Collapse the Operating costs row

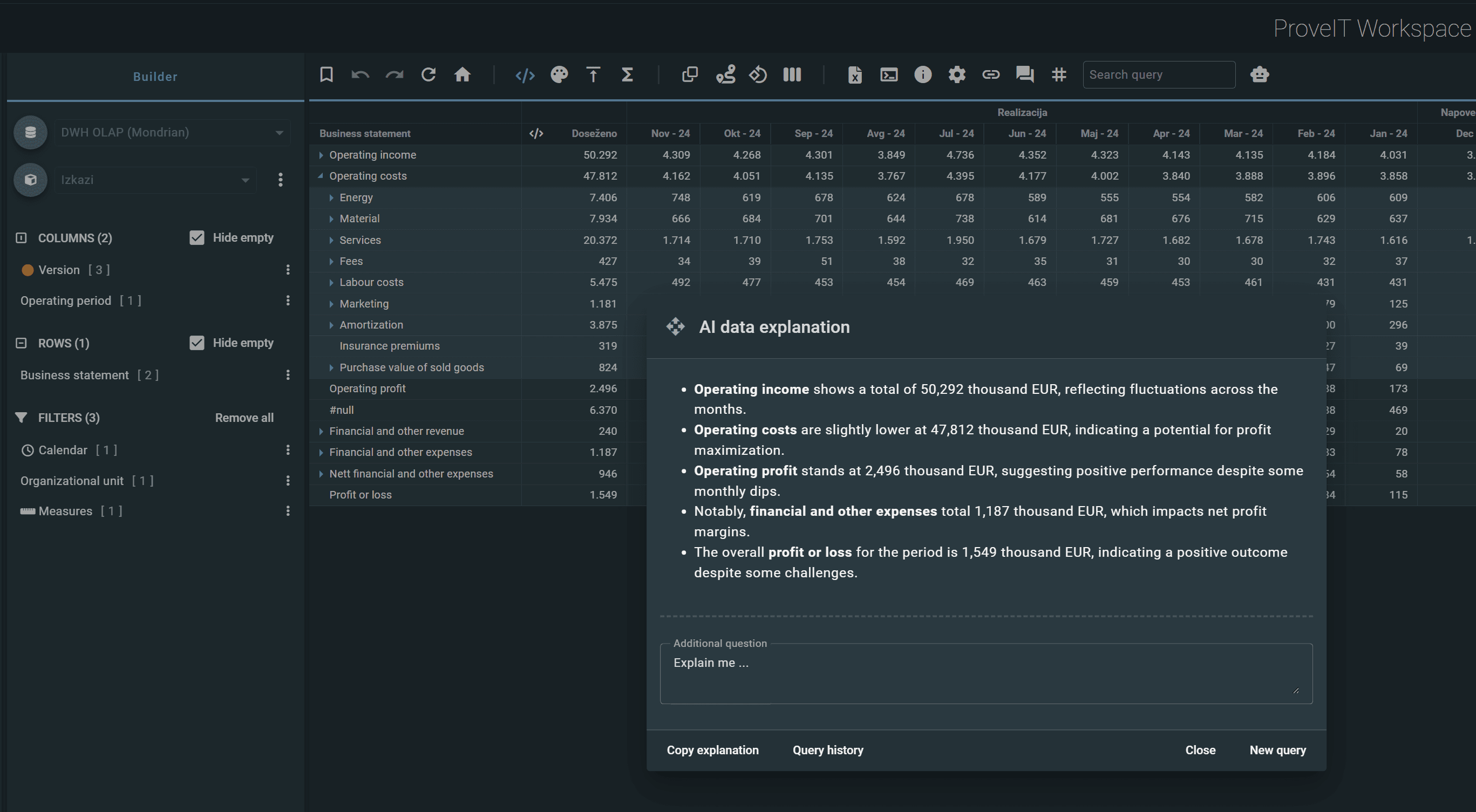321,176
